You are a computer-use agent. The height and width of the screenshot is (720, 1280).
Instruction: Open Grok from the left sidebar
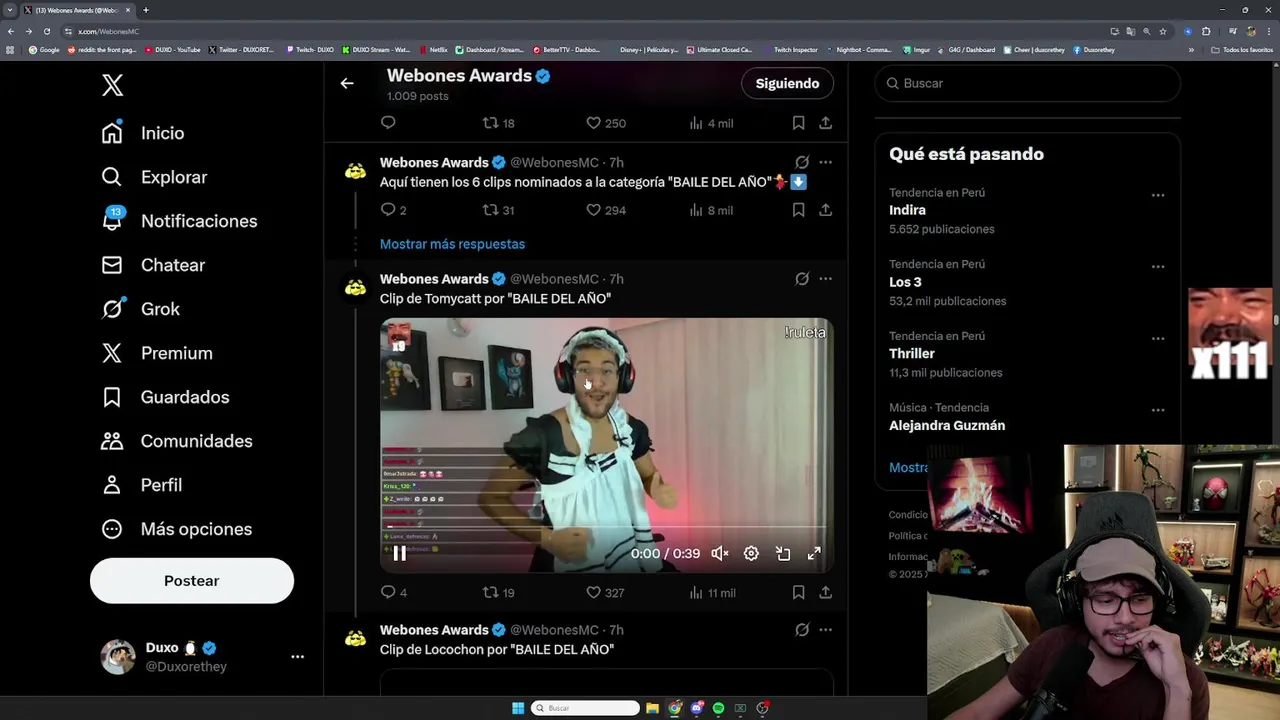coord(141,309)
